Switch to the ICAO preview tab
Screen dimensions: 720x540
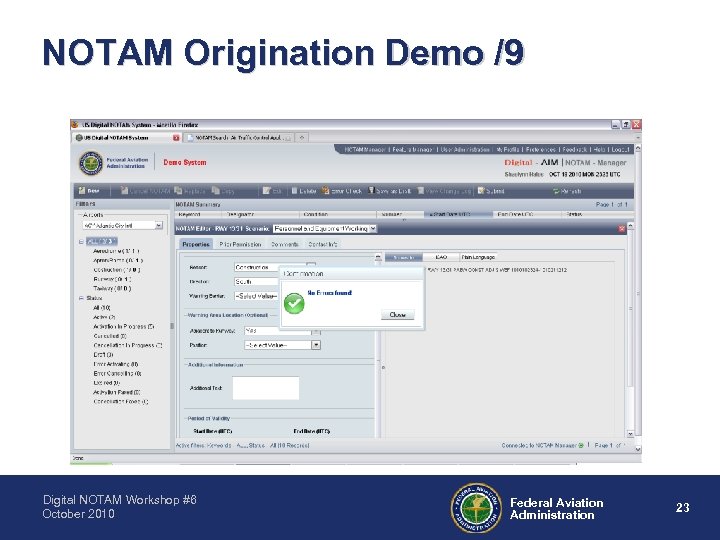(x=441, y=257)
